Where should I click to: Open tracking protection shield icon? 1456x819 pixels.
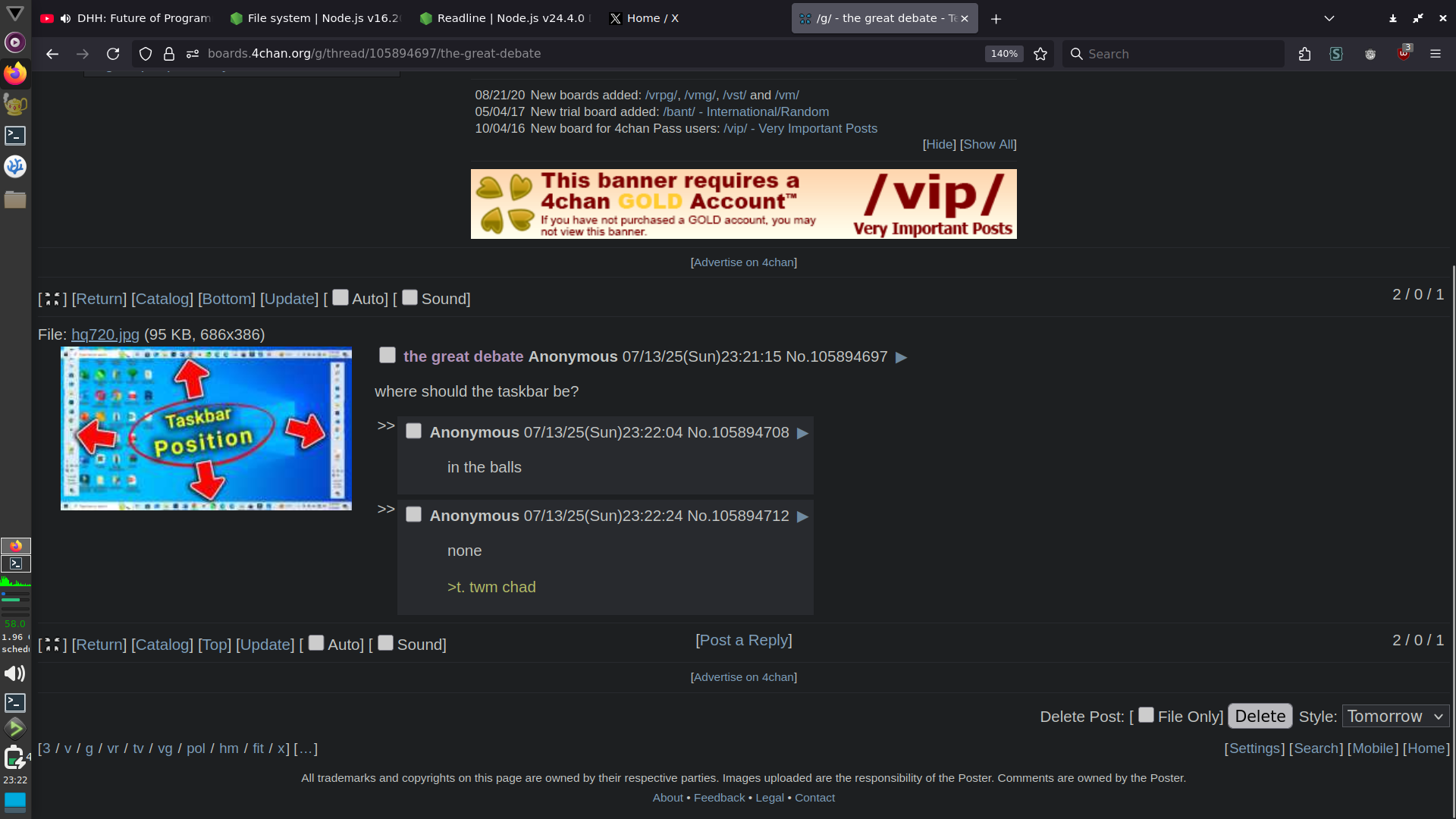146,54
